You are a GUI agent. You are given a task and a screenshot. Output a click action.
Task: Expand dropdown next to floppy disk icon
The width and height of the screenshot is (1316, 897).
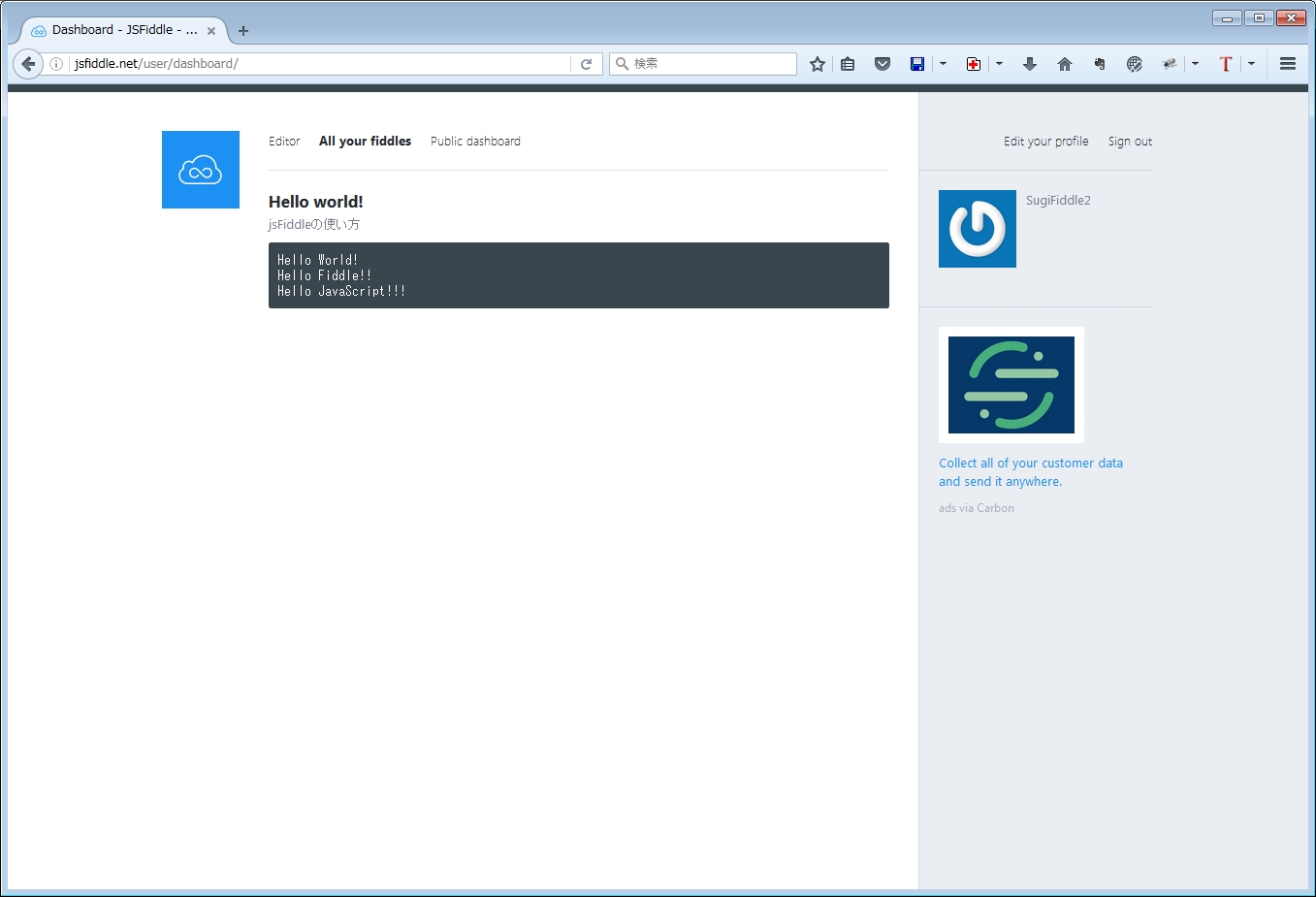(943, 64)
